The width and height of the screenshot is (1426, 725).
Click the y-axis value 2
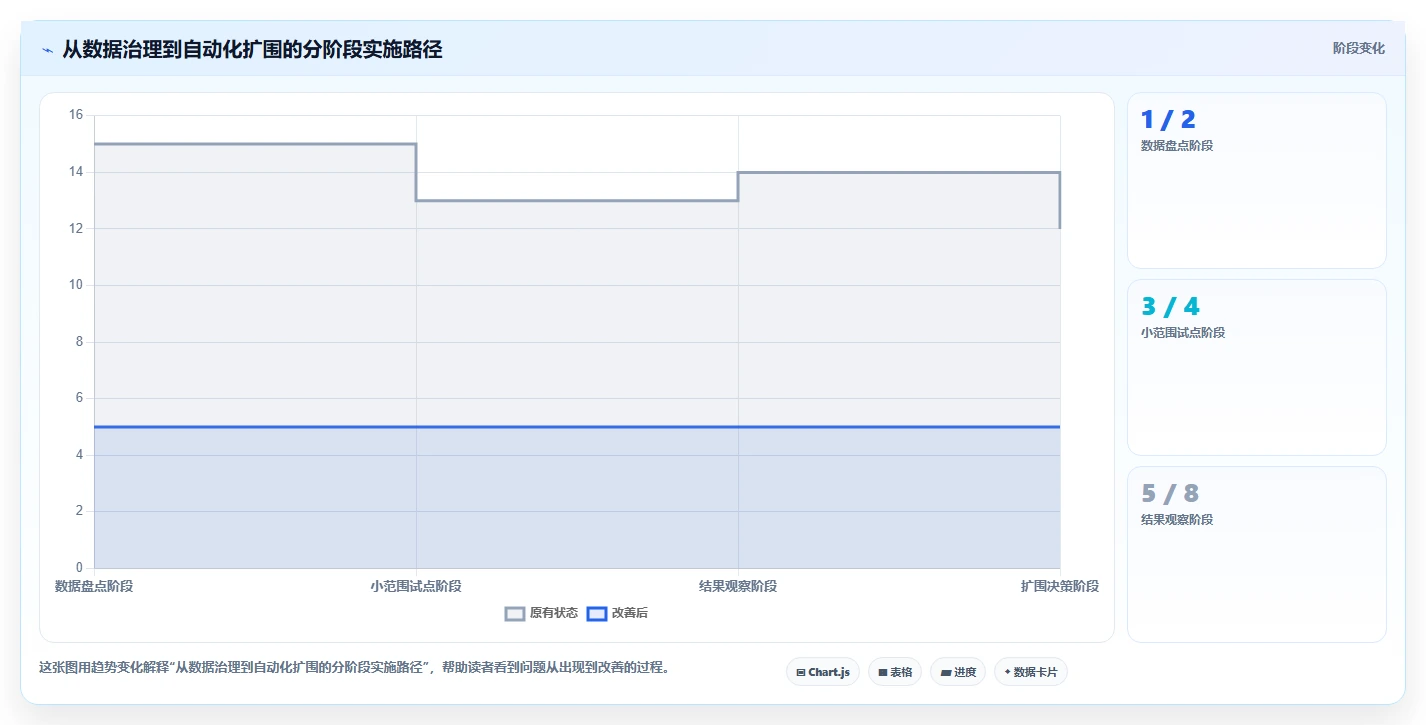click(80, 511)
